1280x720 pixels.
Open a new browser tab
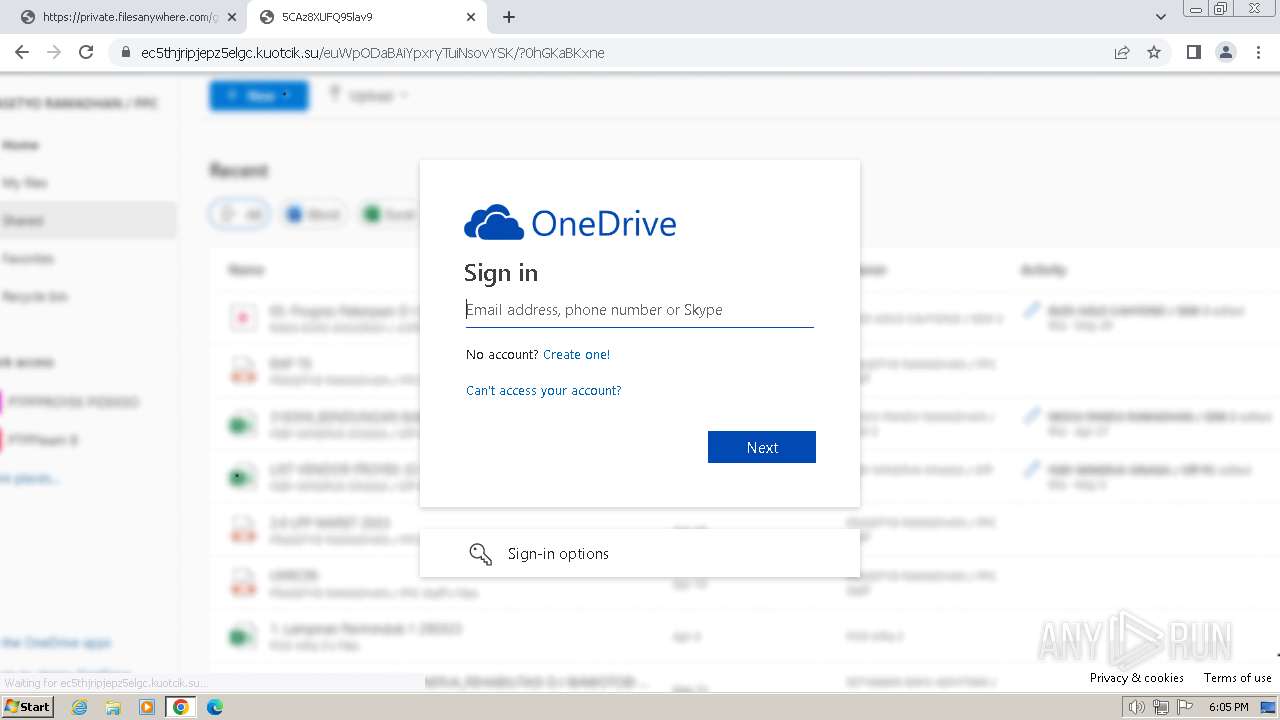pos(509,17)
